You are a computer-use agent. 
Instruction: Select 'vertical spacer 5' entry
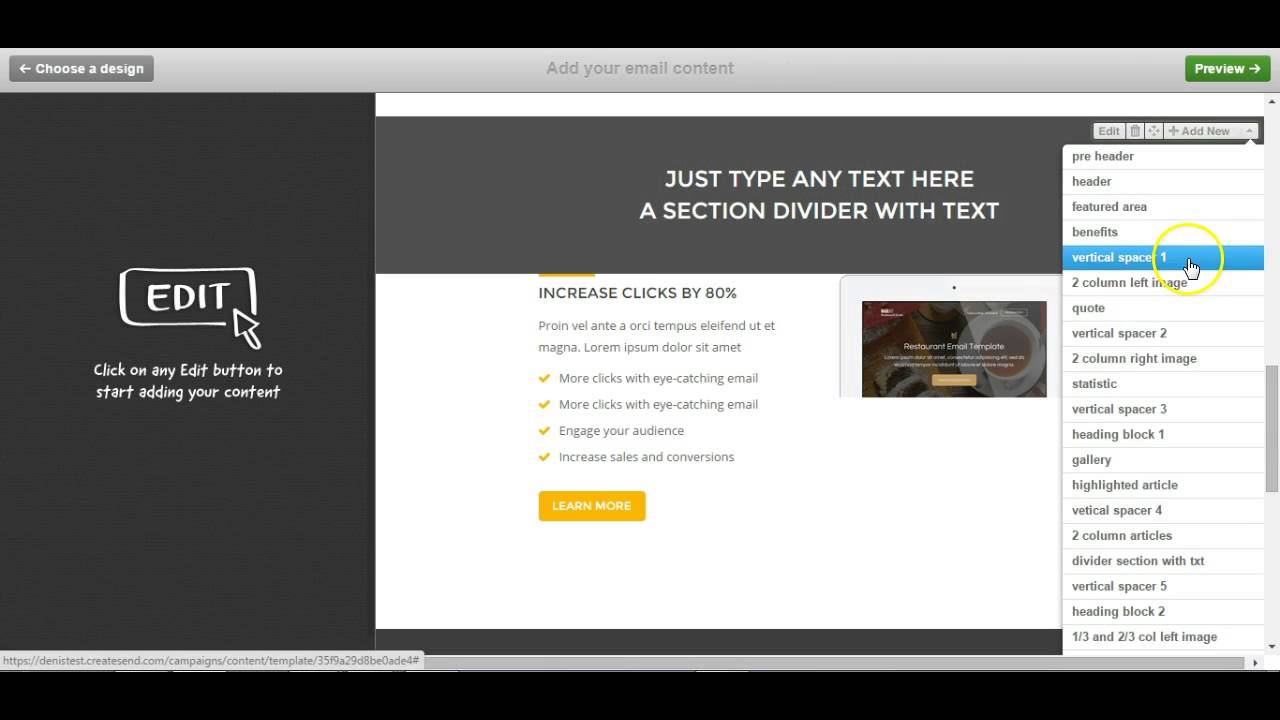click(1163, 587)
